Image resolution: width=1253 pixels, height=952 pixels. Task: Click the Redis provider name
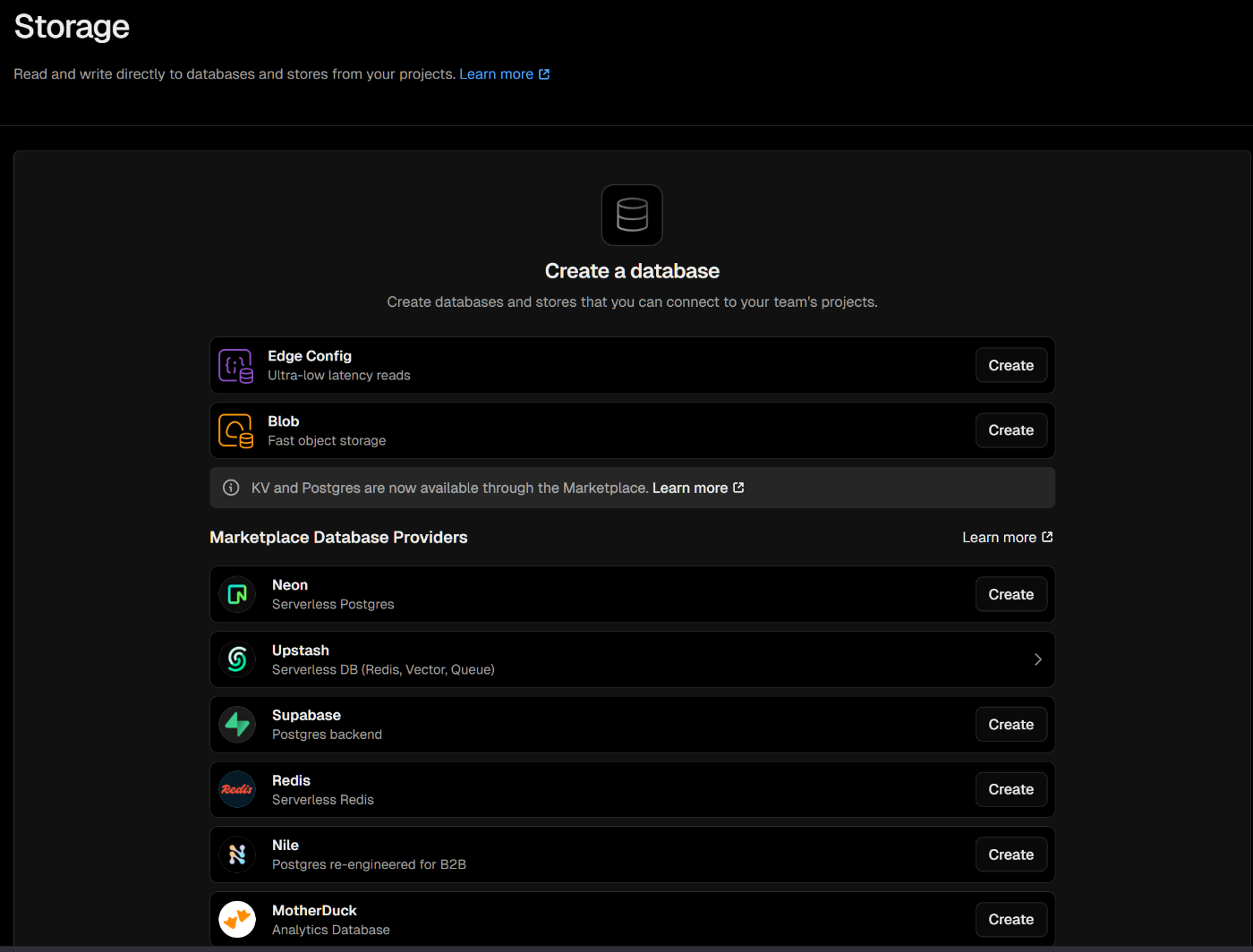[291, 780]
